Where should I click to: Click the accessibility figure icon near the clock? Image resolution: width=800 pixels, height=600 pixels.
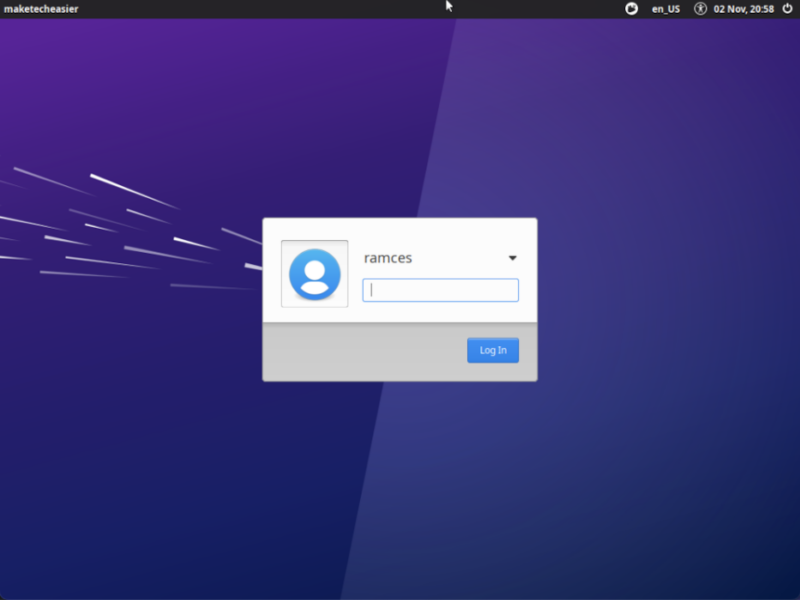[700, 9]
